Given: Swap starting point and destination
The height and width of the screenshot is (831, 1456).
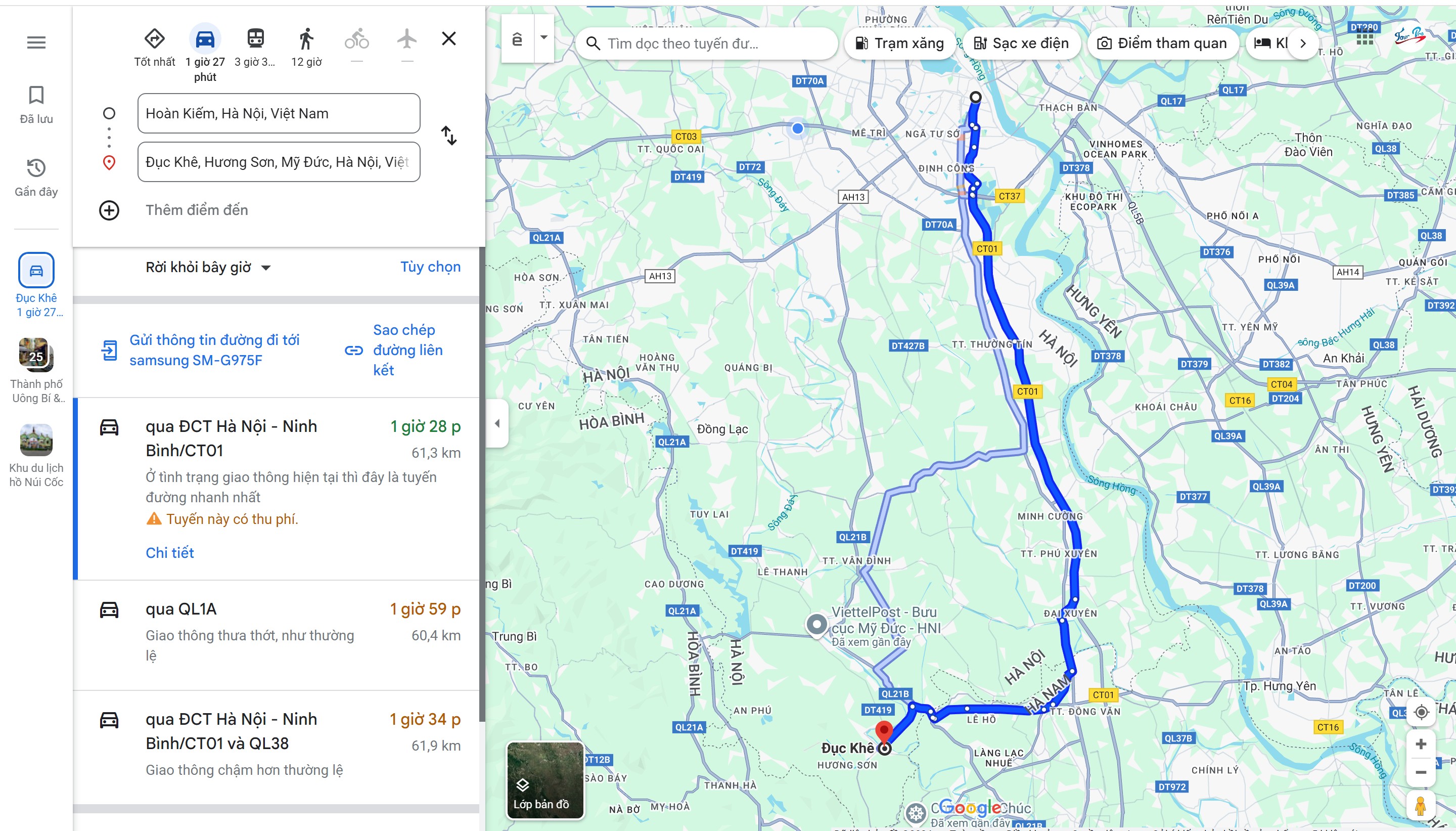Looking at the screenshot, I should tap(449, 136).
